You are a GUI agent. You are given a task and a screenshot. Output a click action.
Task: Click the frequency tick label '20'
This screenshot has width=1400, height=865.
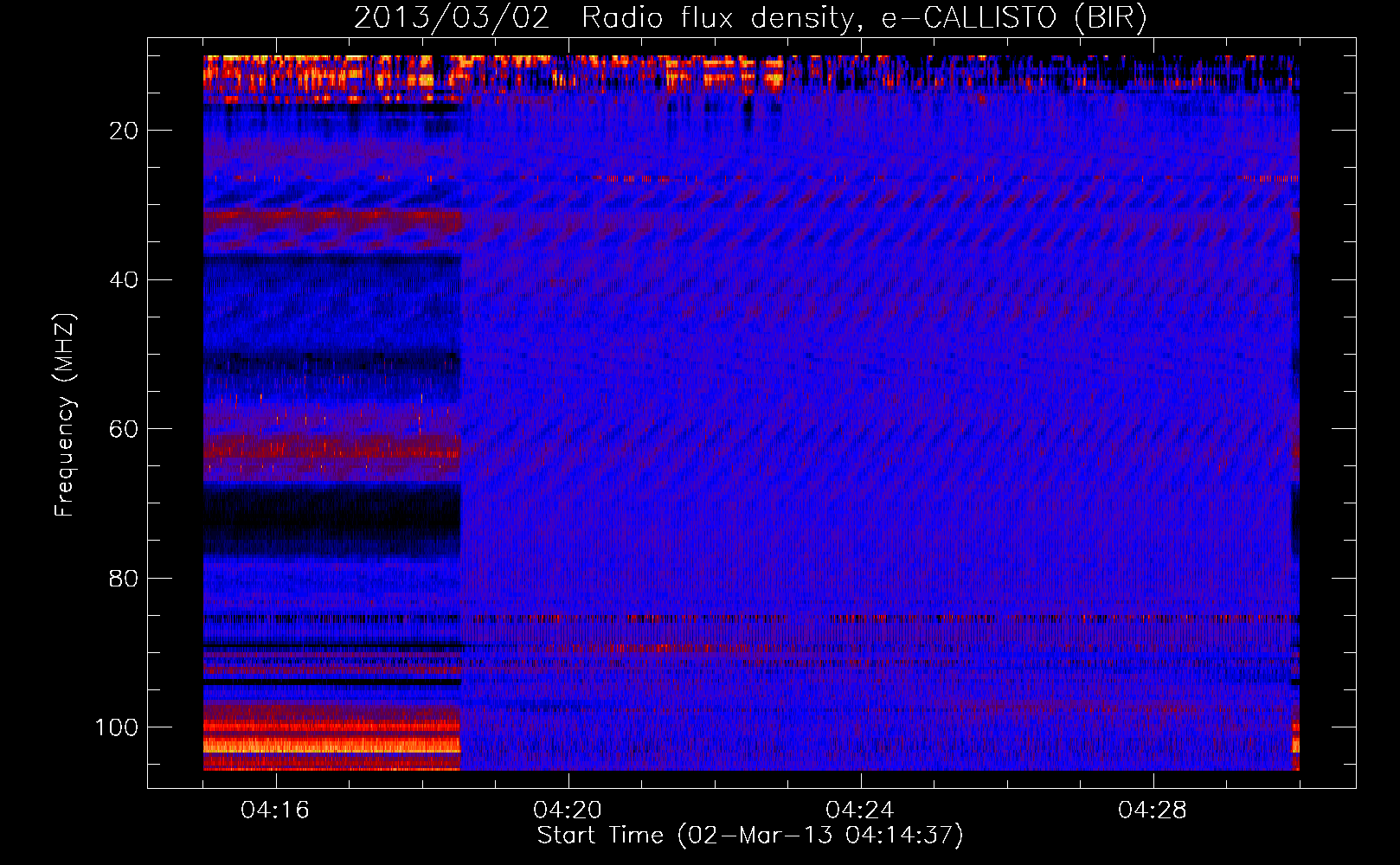[125, 131]
